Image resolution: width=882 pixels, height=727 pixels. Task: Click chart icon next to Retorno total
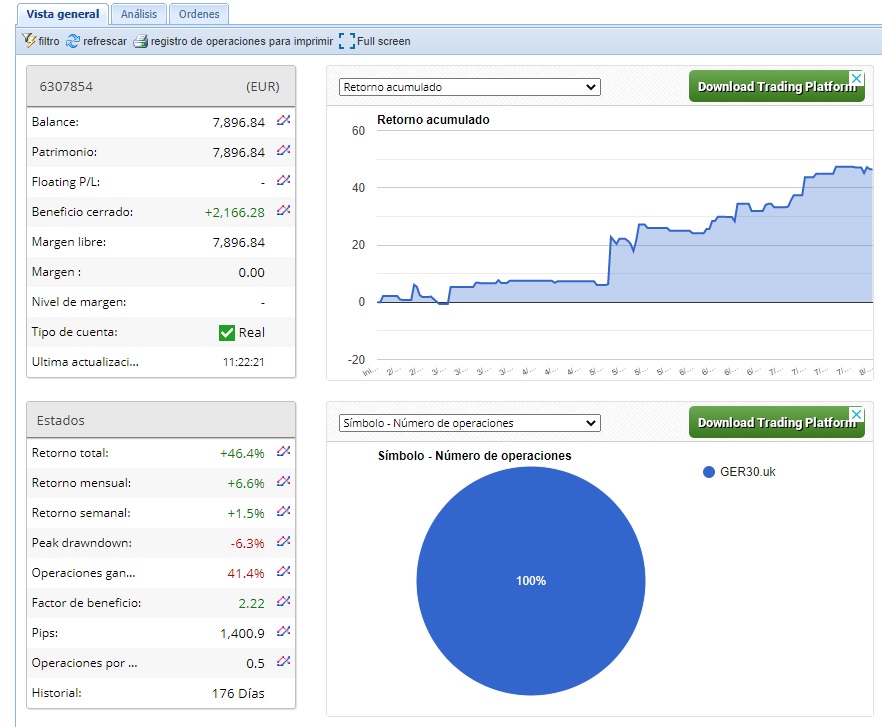coord(284,452)
